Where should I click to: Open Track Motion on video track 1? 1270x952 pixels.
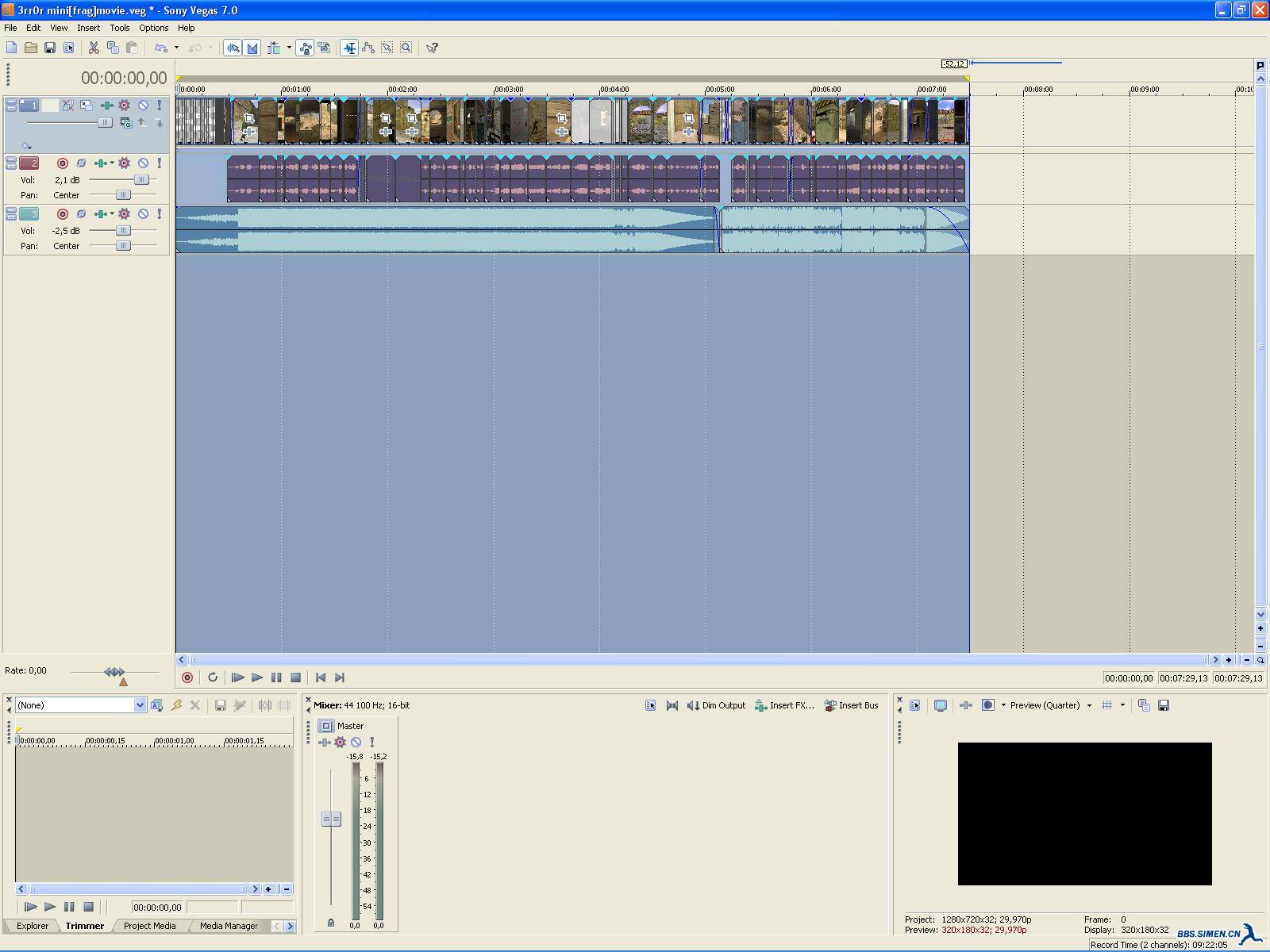pyautogui.click(x=87, y=105)
